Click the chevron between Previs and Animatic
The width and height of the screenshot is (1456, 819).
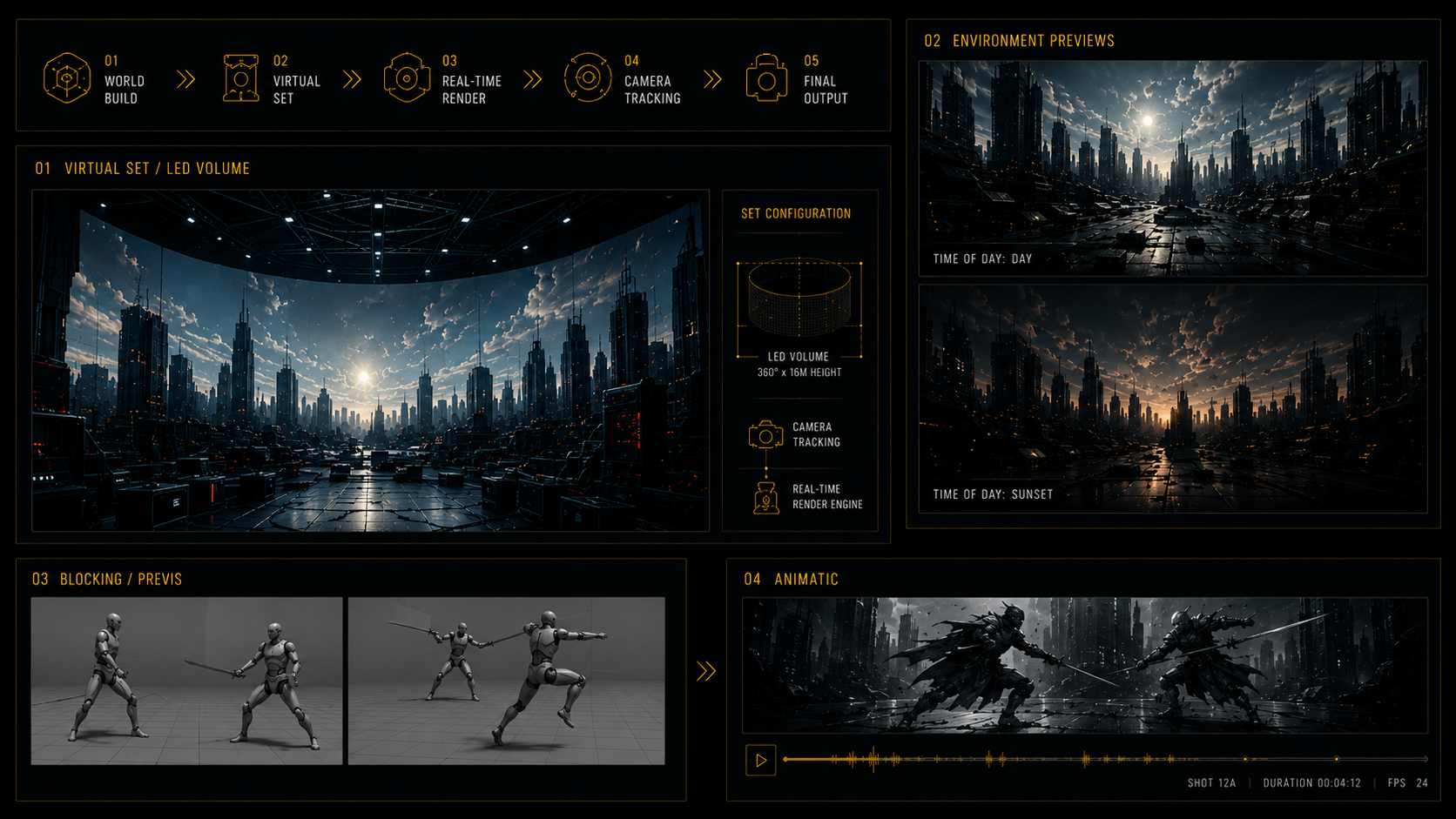pyautogui.click(x=706, y=671)
